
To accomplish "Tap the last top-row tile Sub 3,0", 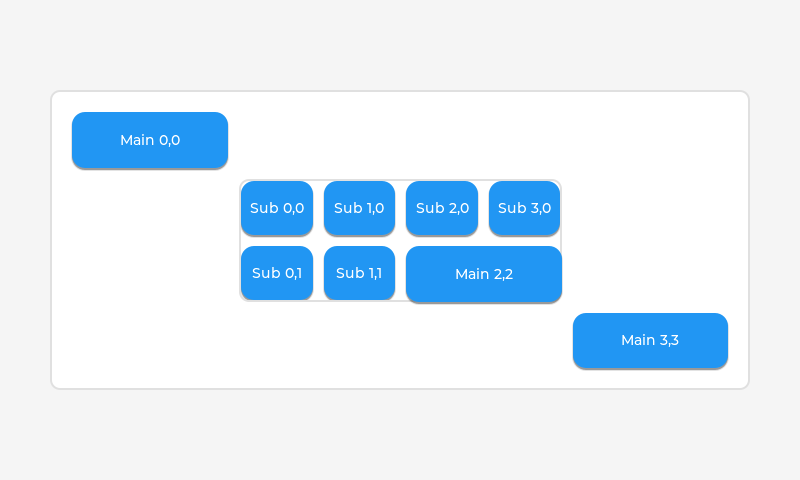I will (524, 208).
